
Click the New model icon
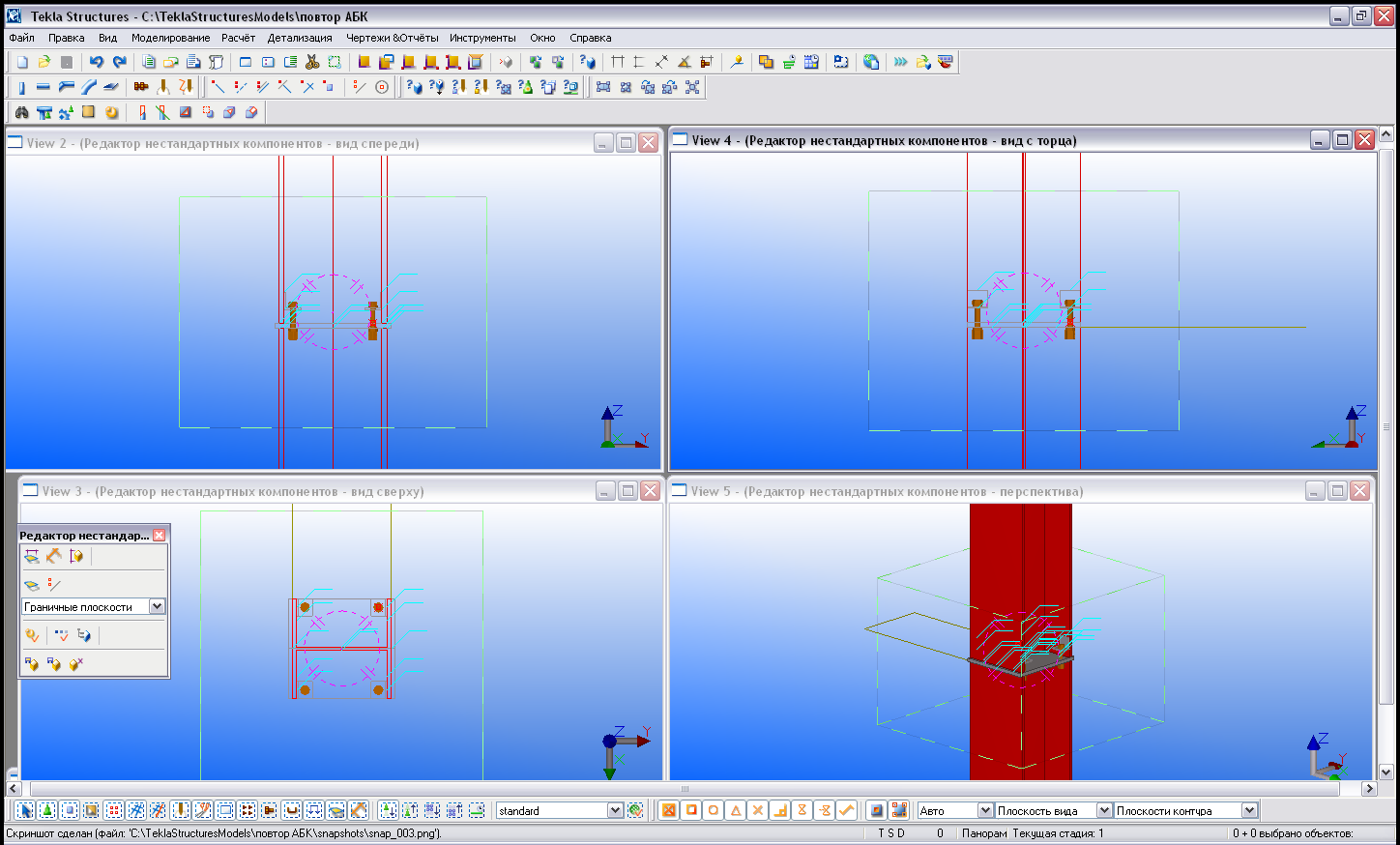(x=22, y=62)
